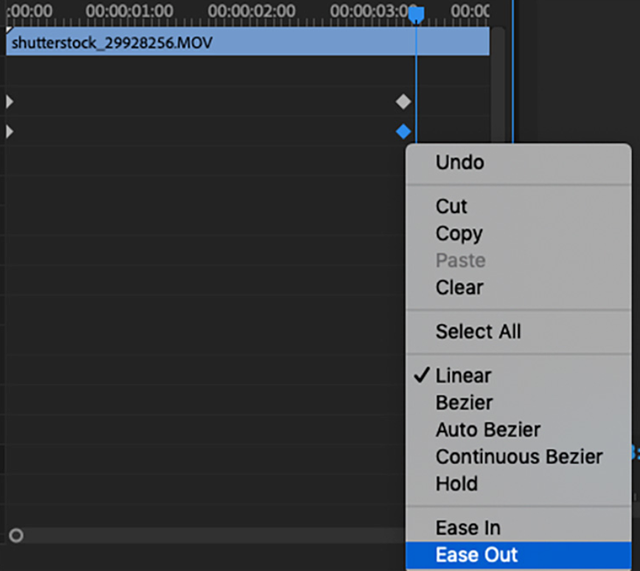Click the 00:00:01:00 mark on time ruler
This screenshot has width=640, height=571.
pos(129,11)
